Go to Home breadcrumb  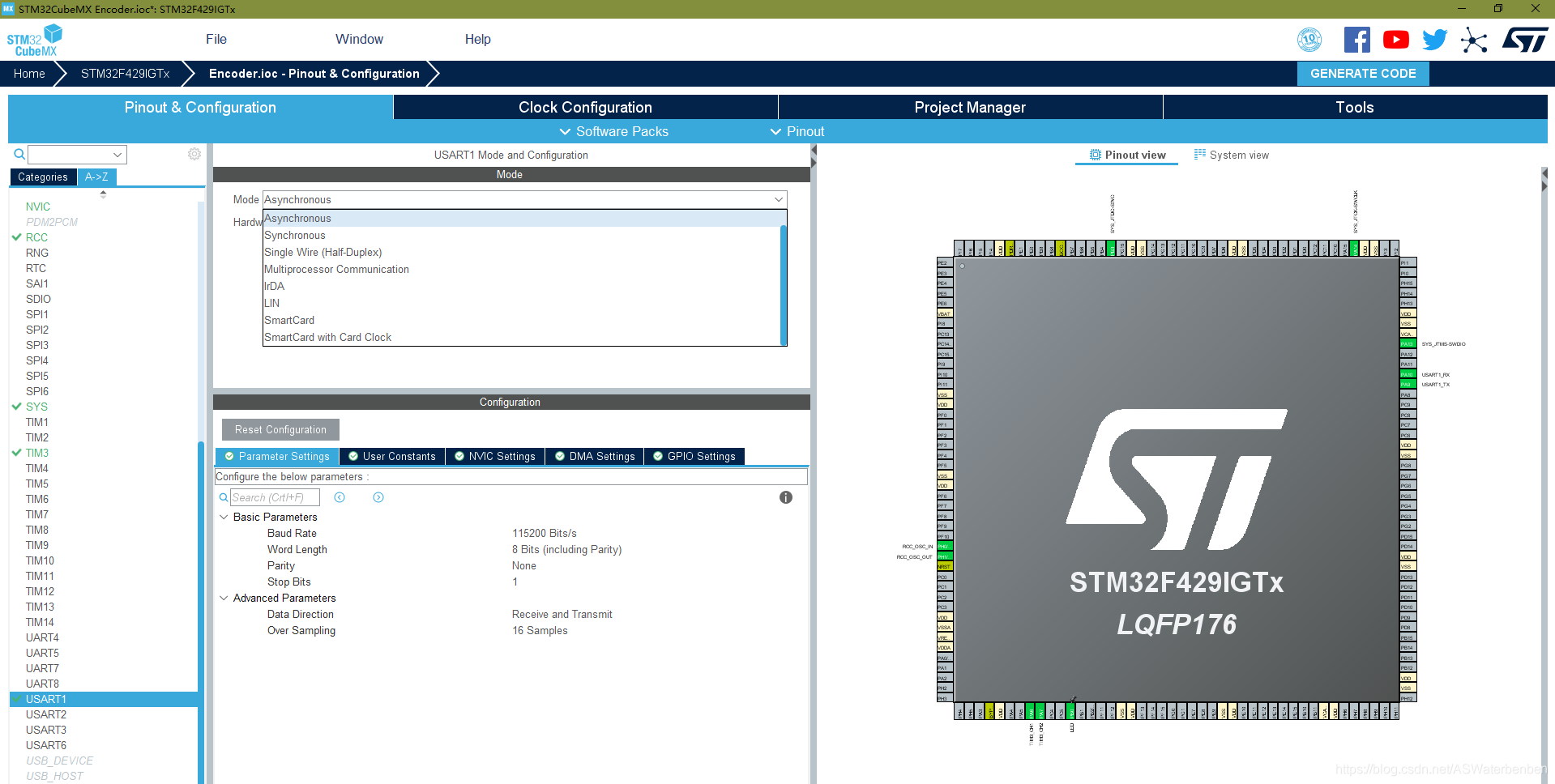(29, 73)
